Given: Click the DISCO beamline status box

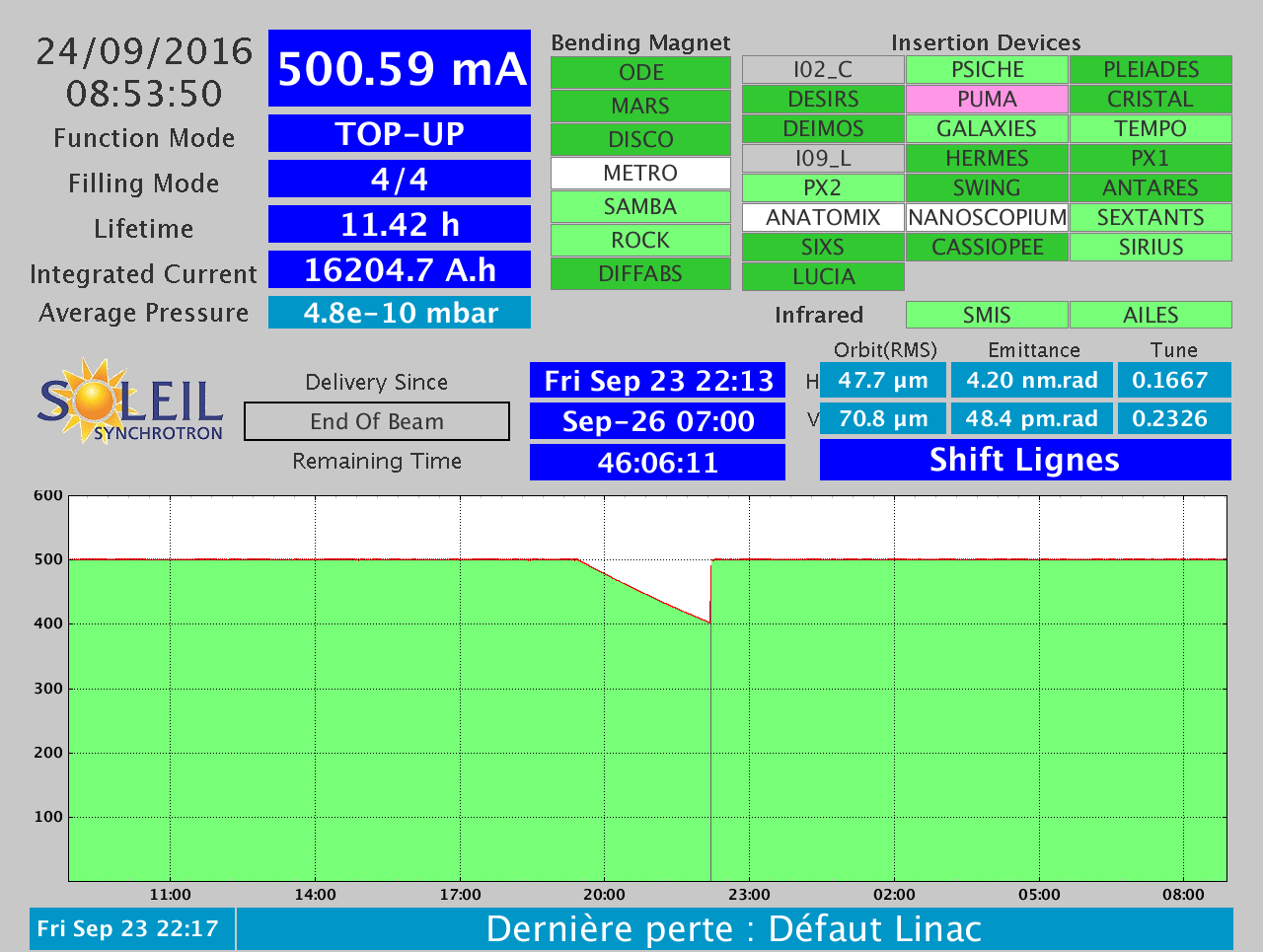Looking at the screenshot, I should (x=640, y=140).
